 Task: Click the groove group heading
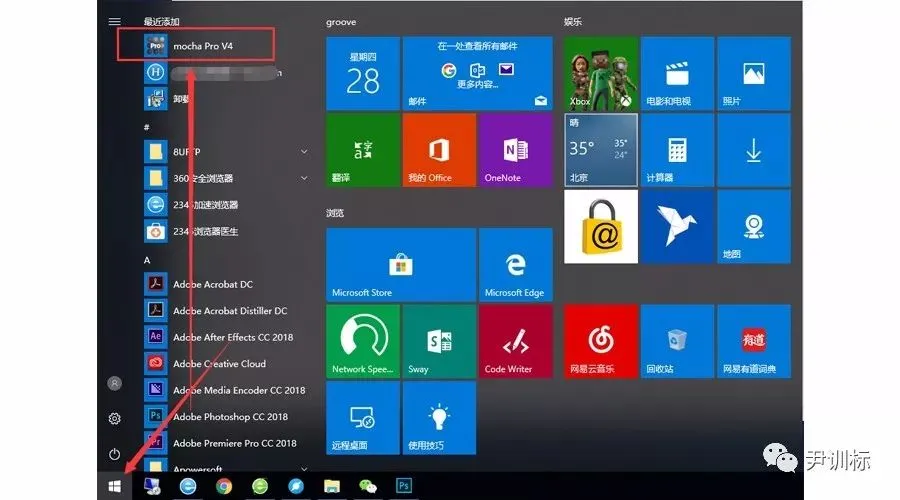pyautogui.click(x=341, y=22)
